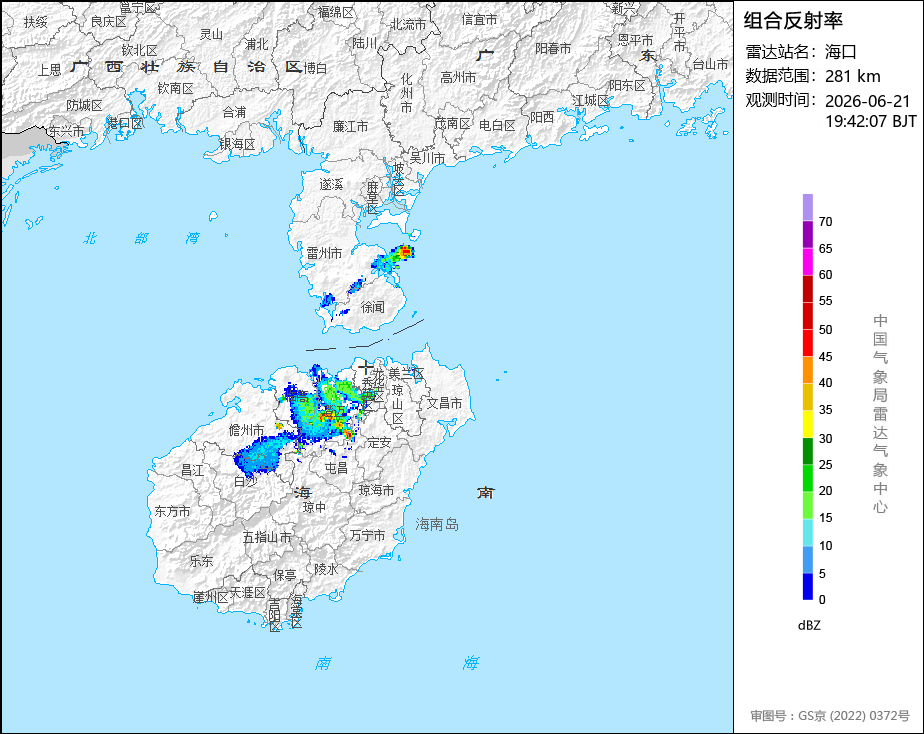Pick the cyan 10–15 legend swatch
This screenshot has width=924, height=734.
(x=807, y=532)
